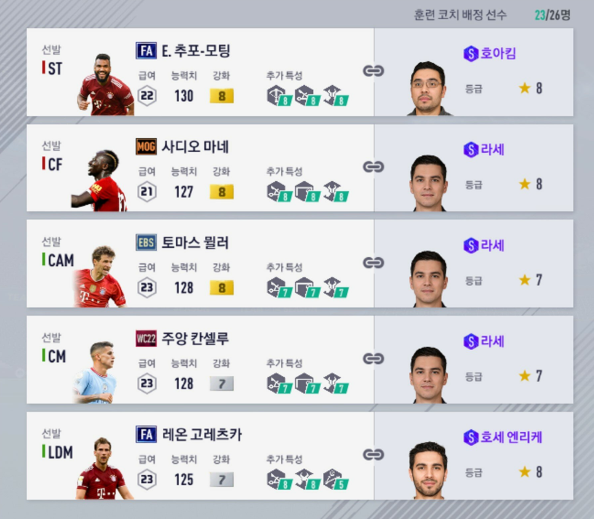Image resolution: width=594 pixels, height=519 pixels.
Task: Click the level 5 trait icon of 레온 고레츠카
Action: pos(336,480)
